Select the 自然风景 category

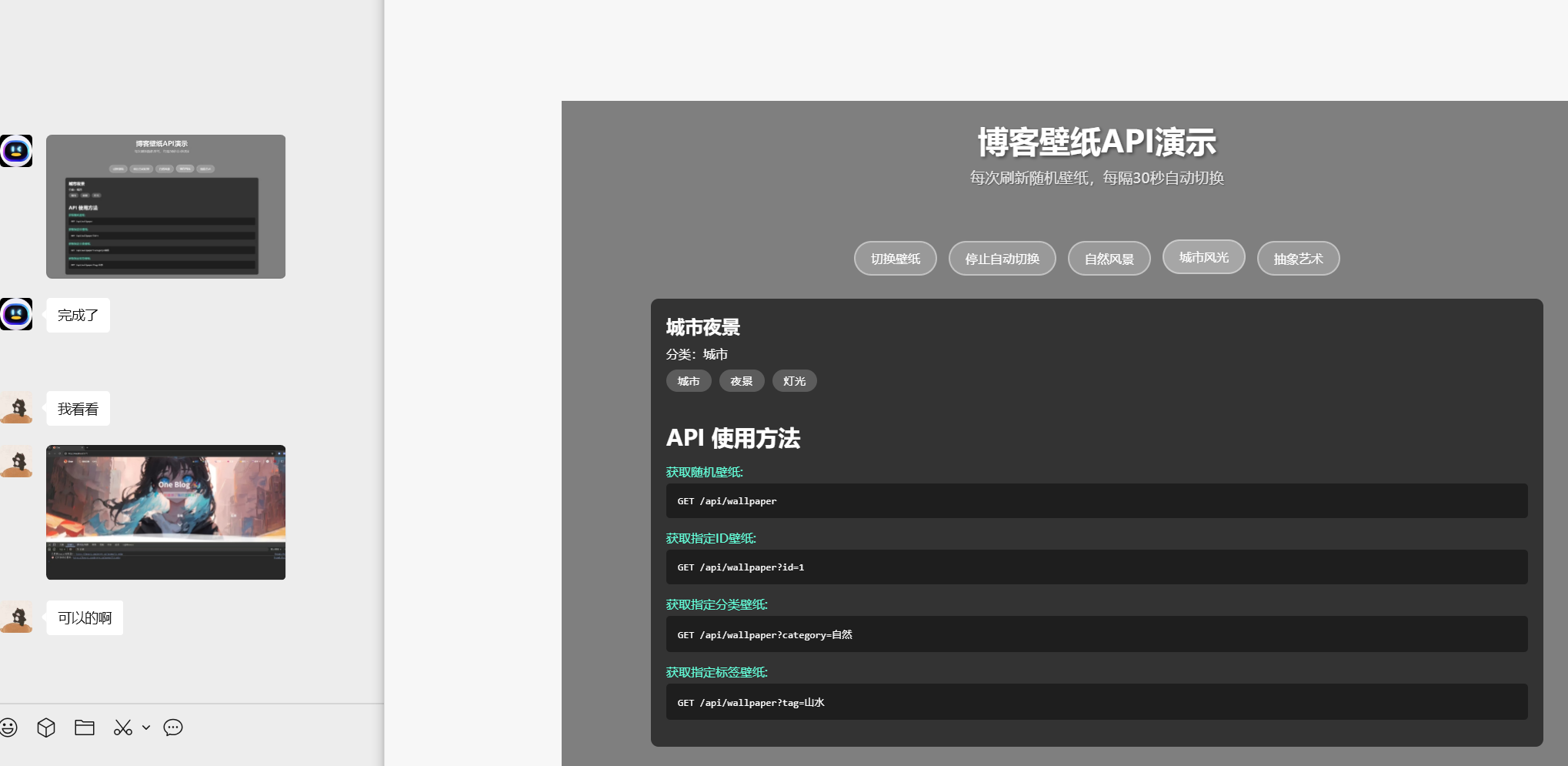1109,259
